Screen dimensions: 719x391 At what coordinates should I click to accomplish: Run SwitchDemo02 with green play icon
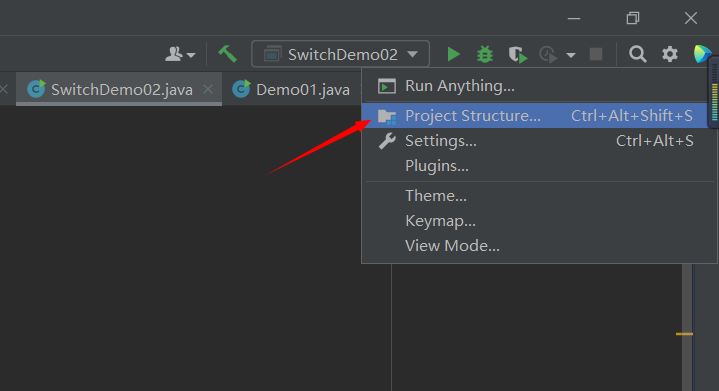(453, 54)
